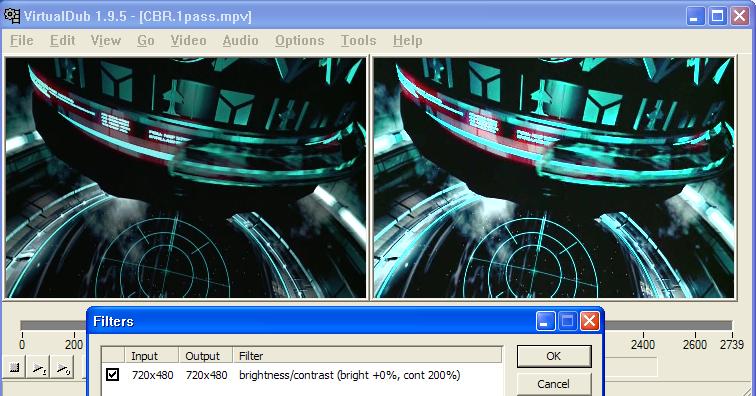Open the Edit menu
The image size is (756, 396).
(62, 41)
